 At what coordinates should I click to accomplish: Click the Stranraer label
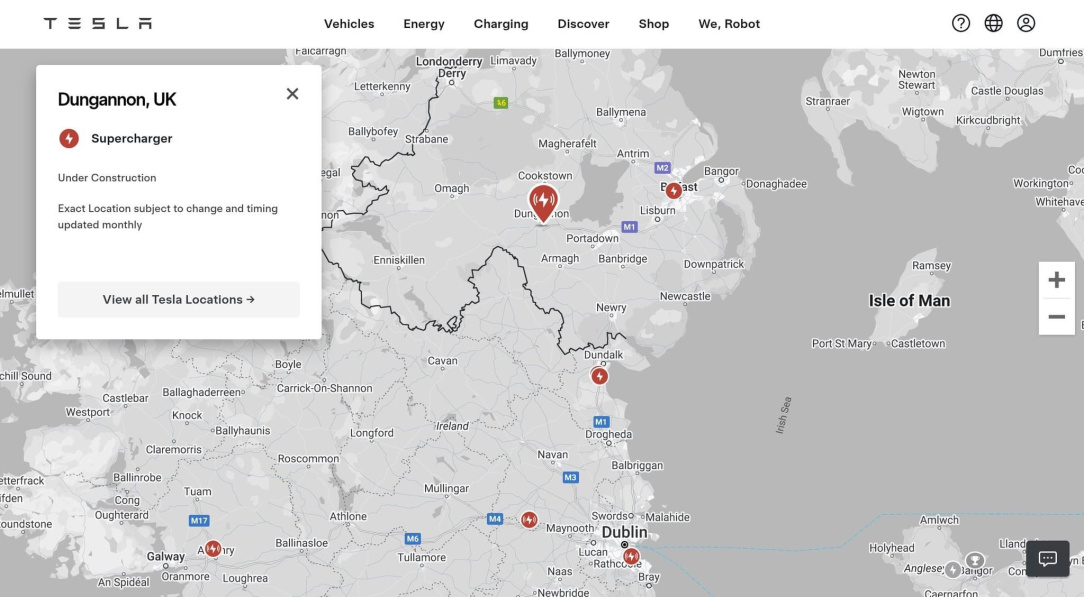(x=828, y=102)
